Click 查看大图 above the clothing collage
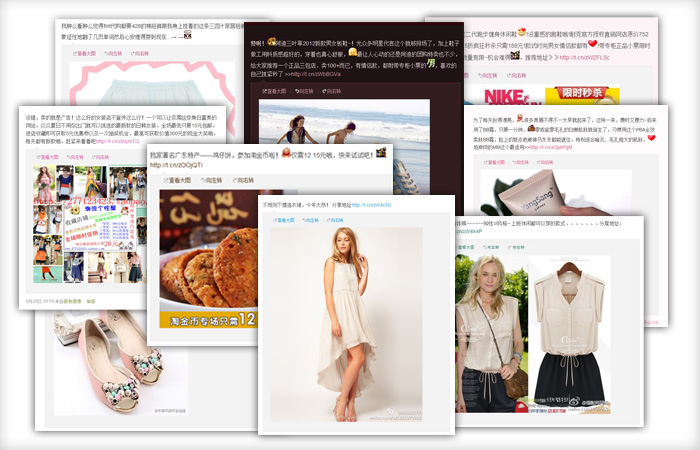The width and height of the screenshot is (700, 450). [x=48, y=157]
